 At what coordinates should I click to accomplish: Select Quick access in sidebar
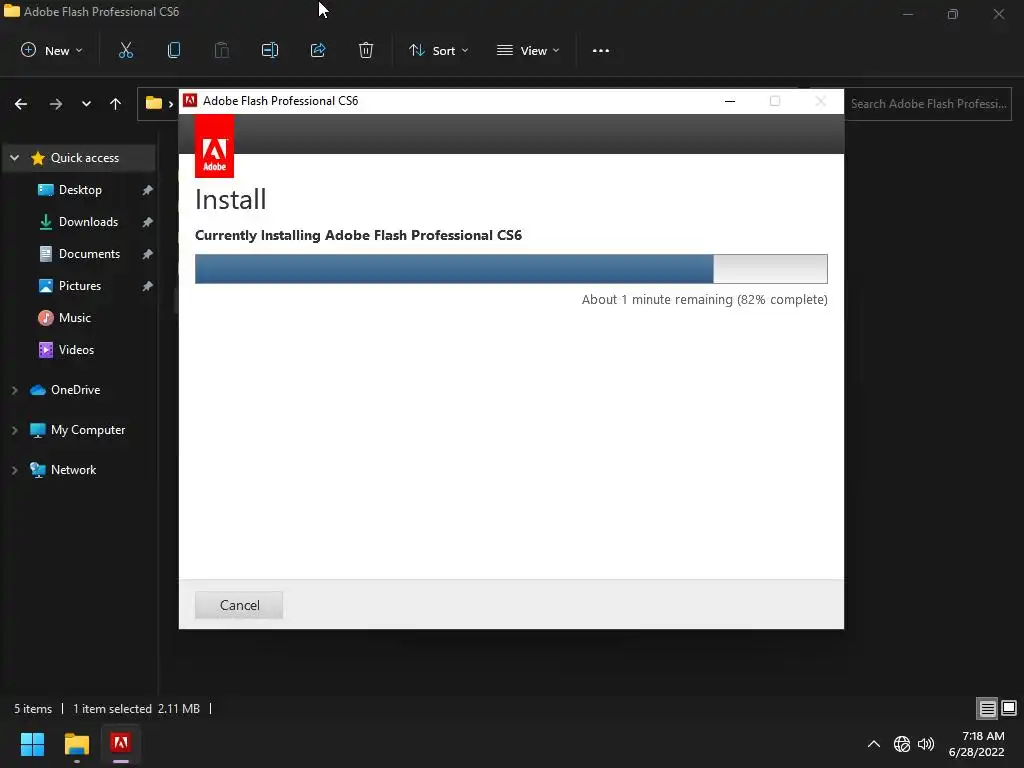pos(85,158)
